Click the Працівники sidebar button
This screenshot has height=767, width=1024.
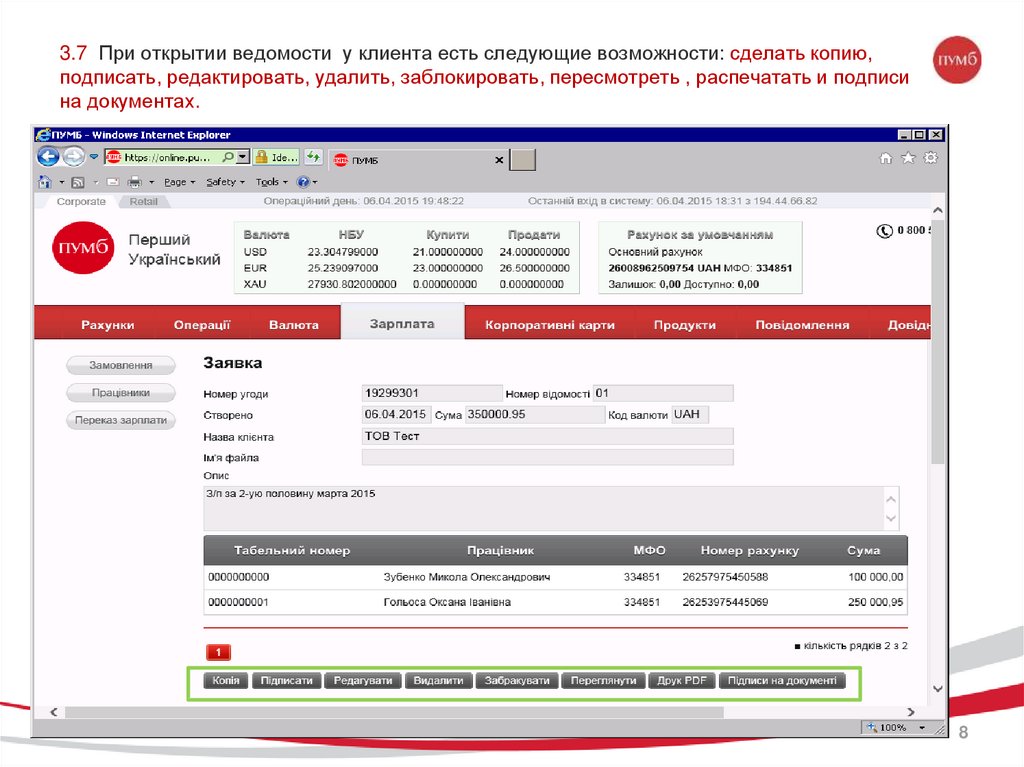121,393
